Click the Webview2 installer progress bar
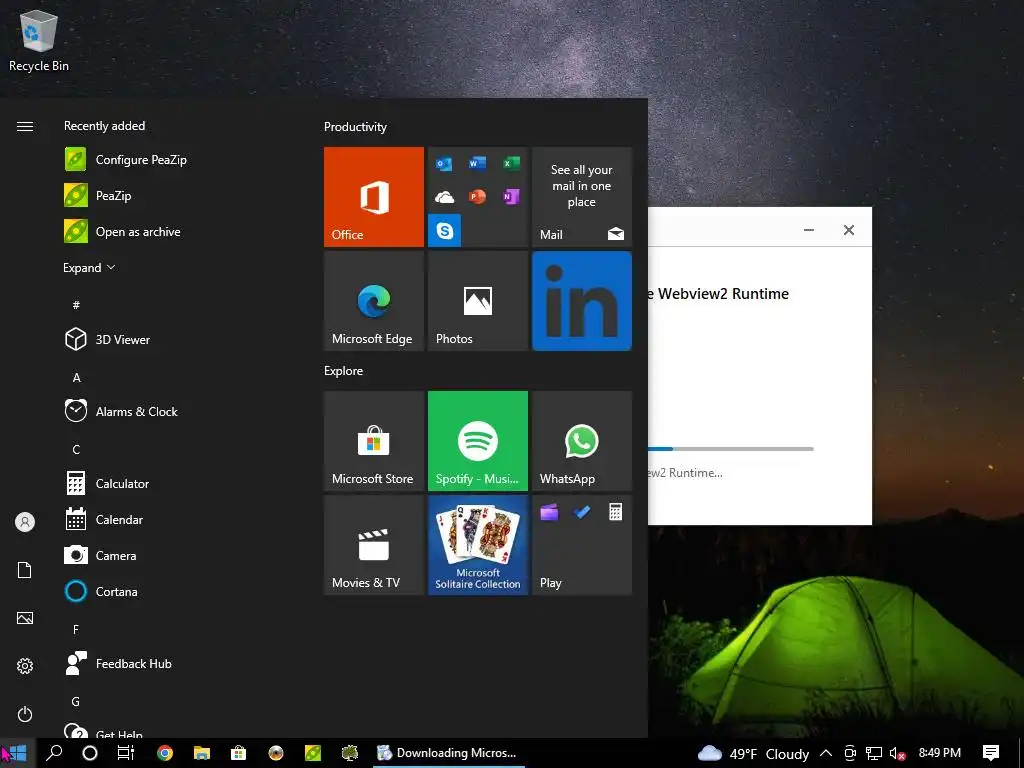 click(731, 449)
